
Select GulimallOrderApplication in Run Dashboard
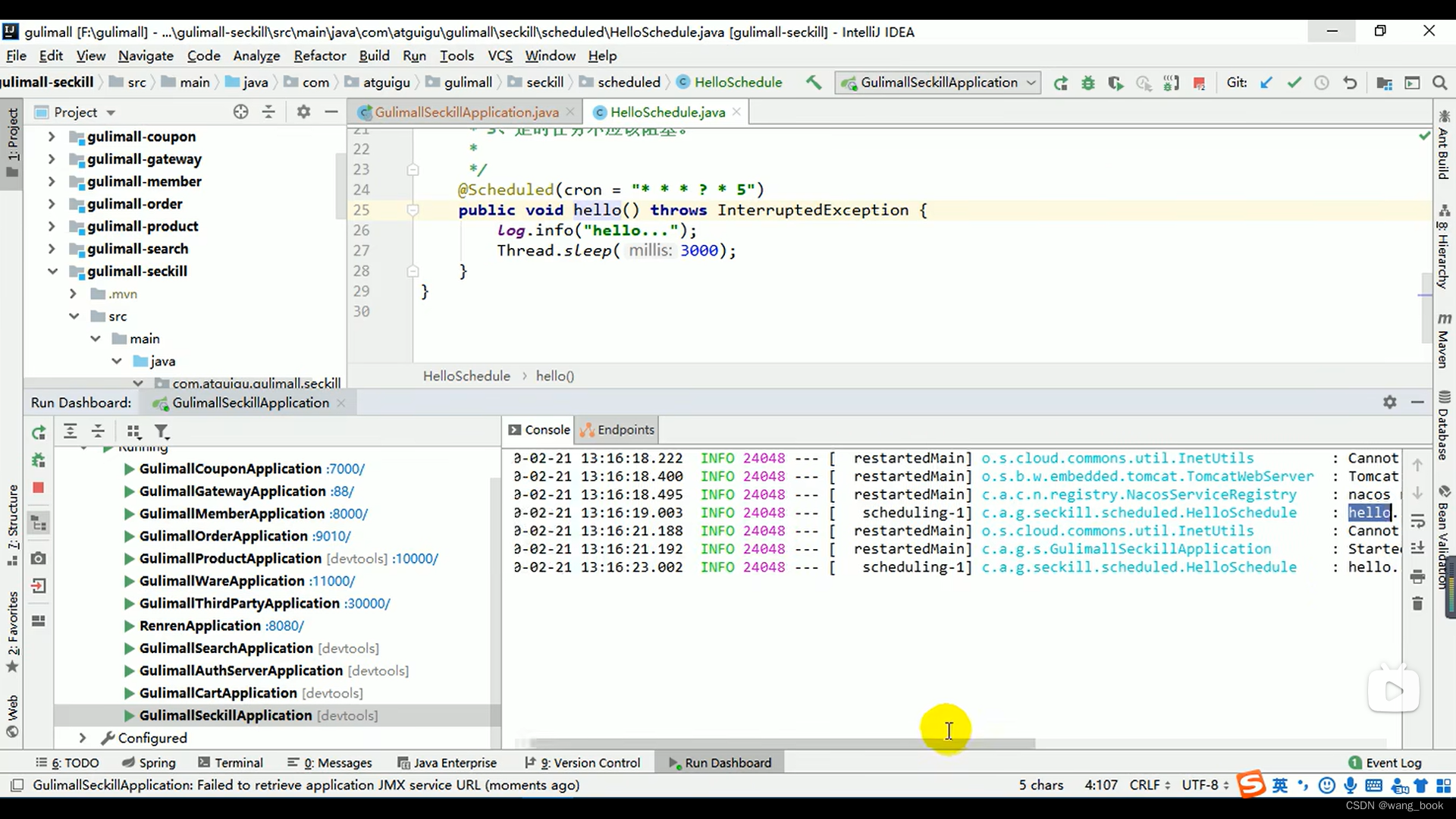click(223, 536)
